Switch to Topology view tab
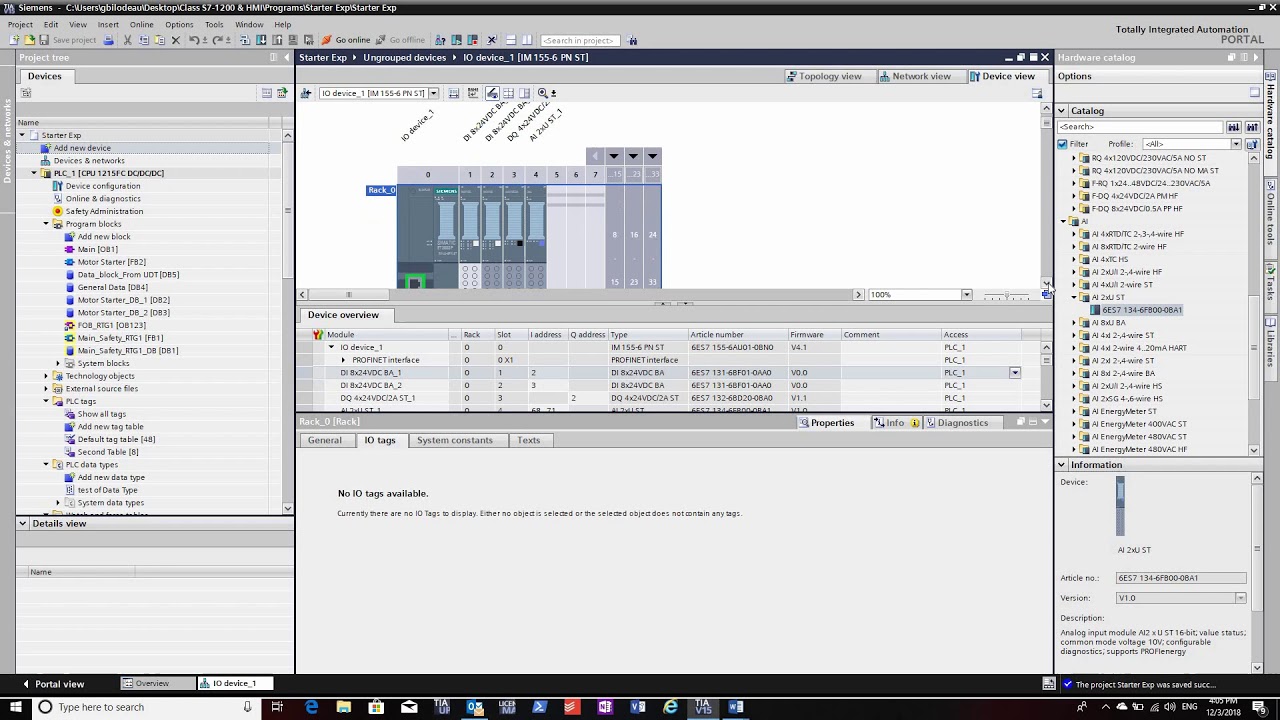Screen dimensions: 1280x720 pos(823,76)
